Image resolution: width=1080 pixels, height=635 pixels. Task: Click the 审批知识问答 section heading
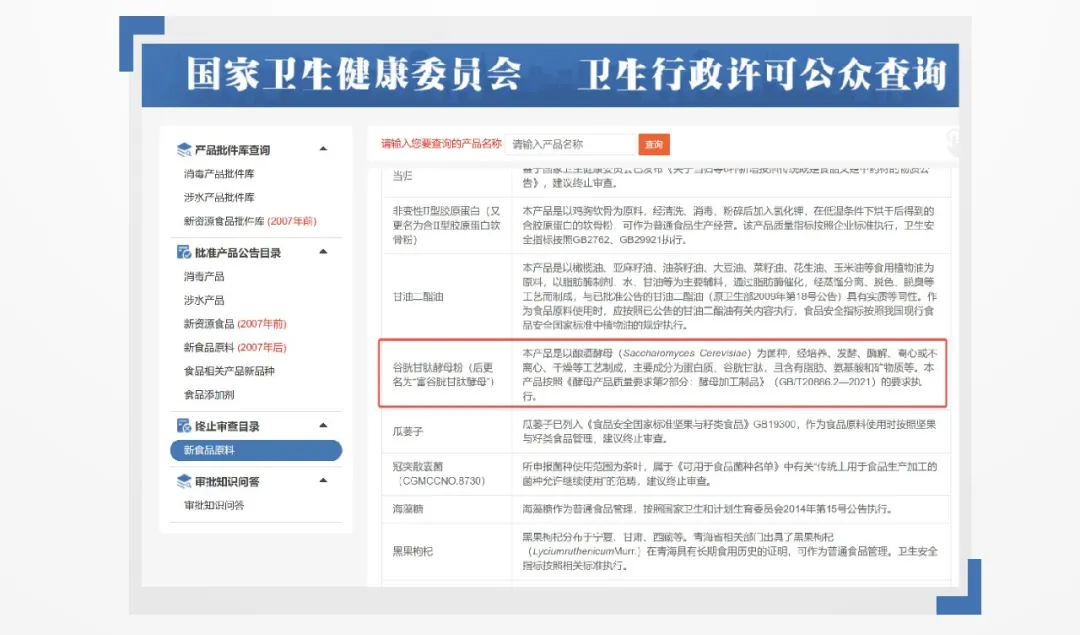coord(227,481)
